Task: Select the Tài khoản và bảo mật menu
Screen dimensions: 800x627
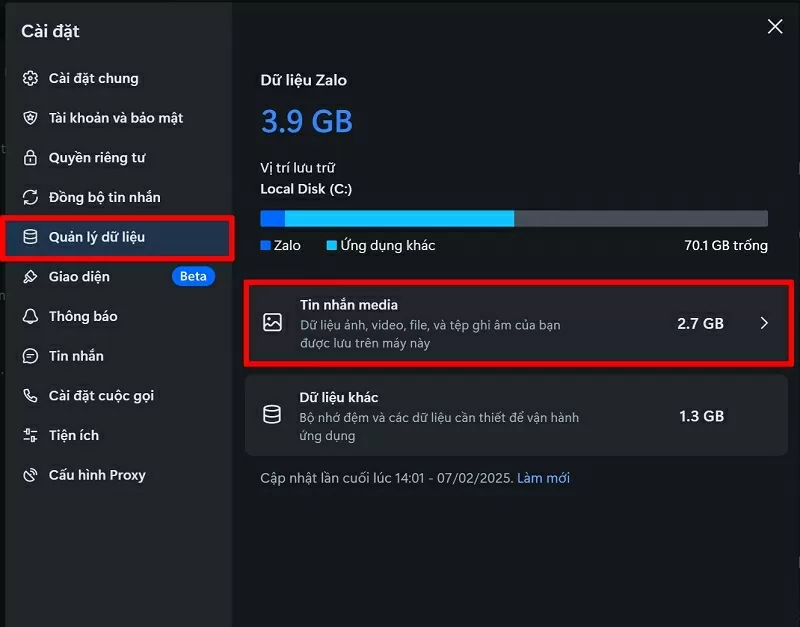Action: [116, 118]
